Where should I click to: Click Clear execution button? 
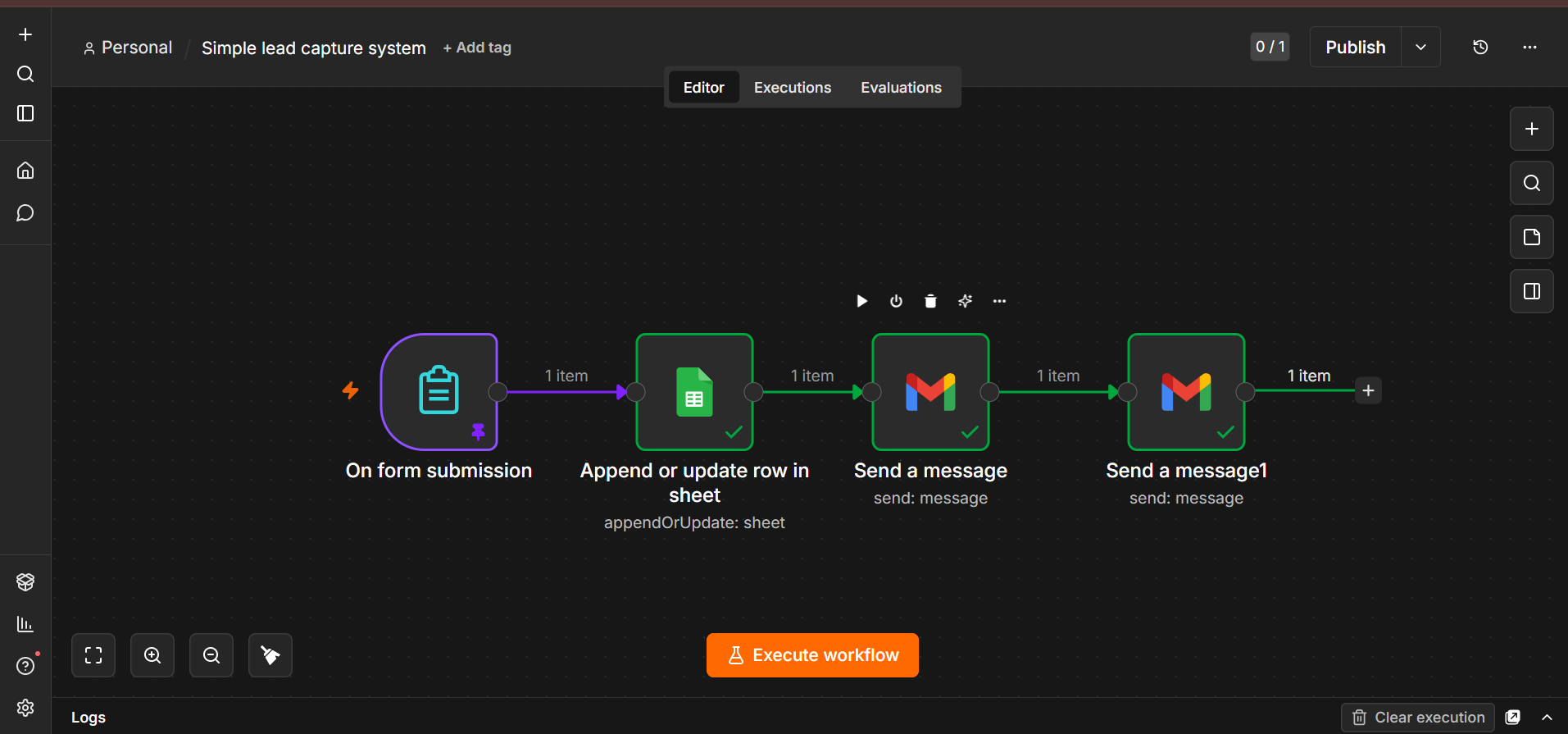(1418, 718)
